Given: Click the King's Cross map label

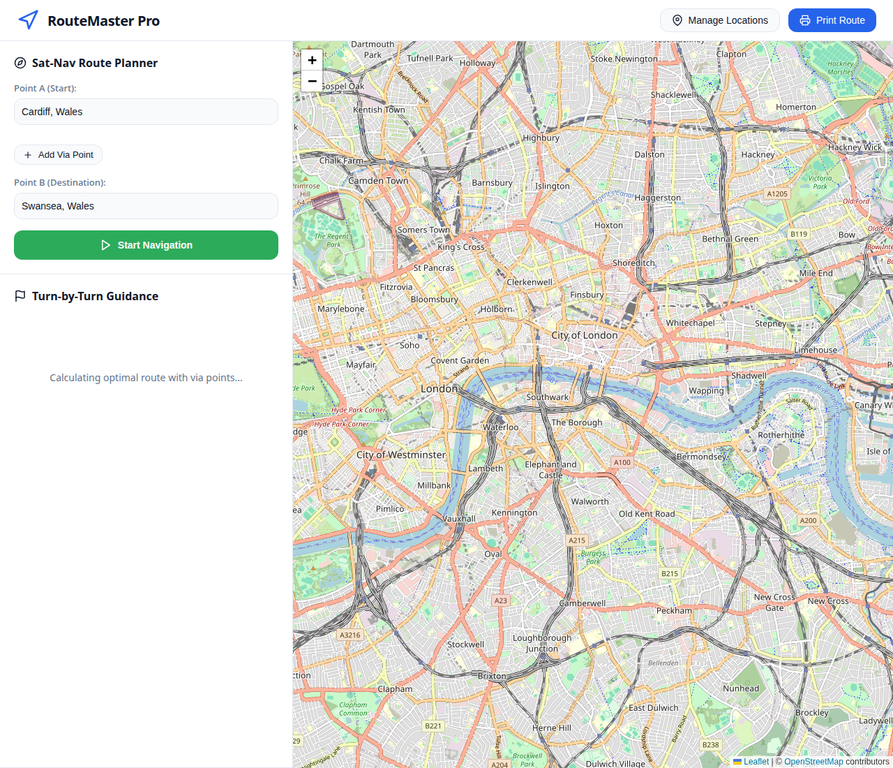Looking at the screenshot, I should [461, 247].
